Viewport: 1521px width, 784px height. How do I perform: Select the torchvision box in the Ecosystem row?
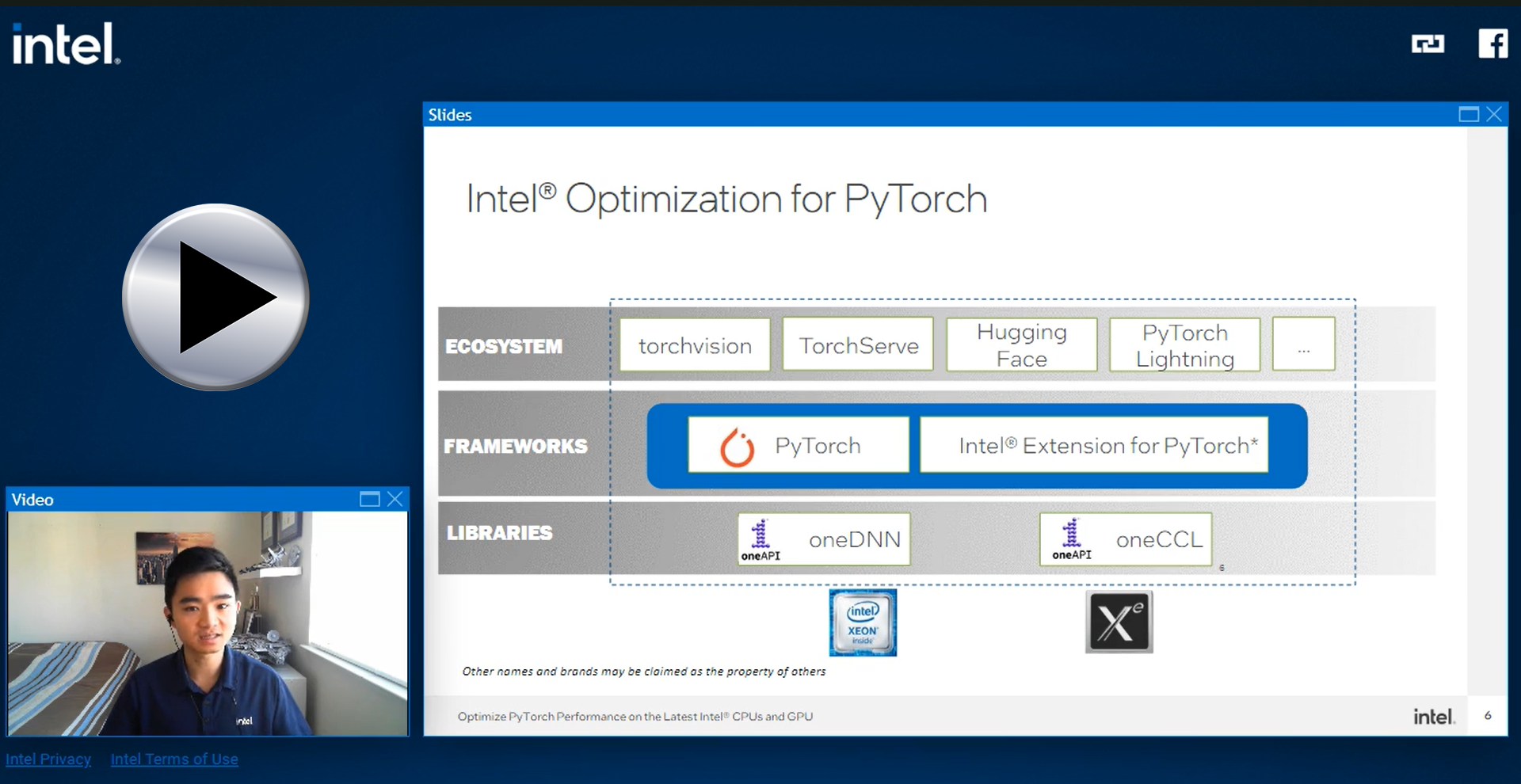tap(695, 344)
